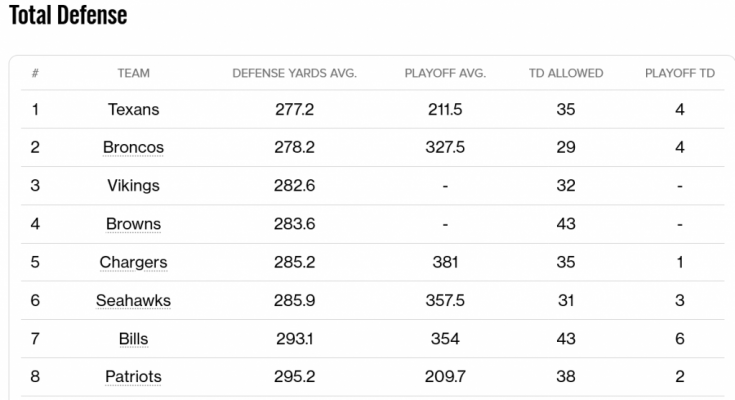Open the Chargers team link
This screenshot has height=400, width=735.
134,262
